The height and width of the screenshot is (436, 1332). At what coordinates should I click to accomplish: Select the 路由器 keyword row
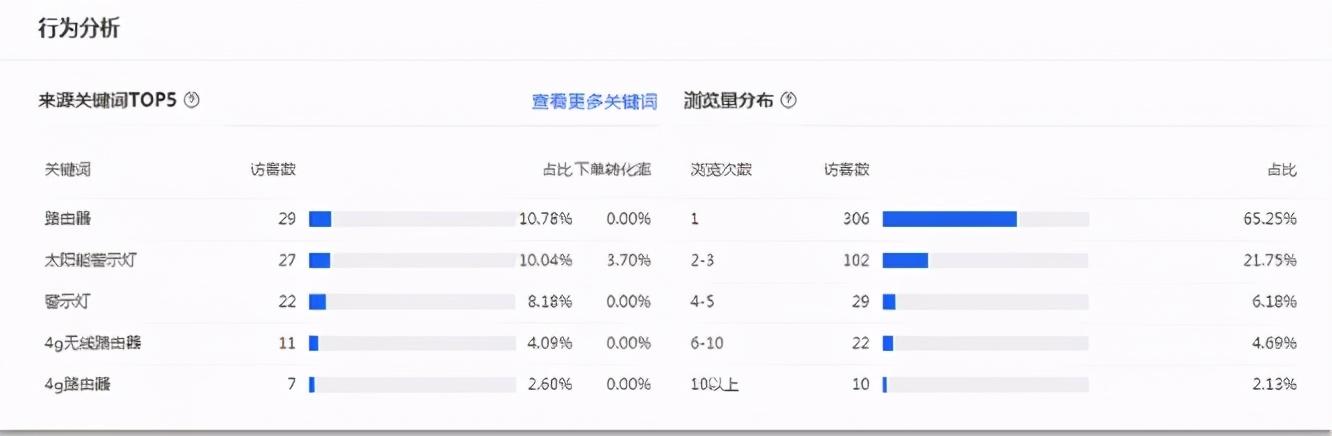68,218
